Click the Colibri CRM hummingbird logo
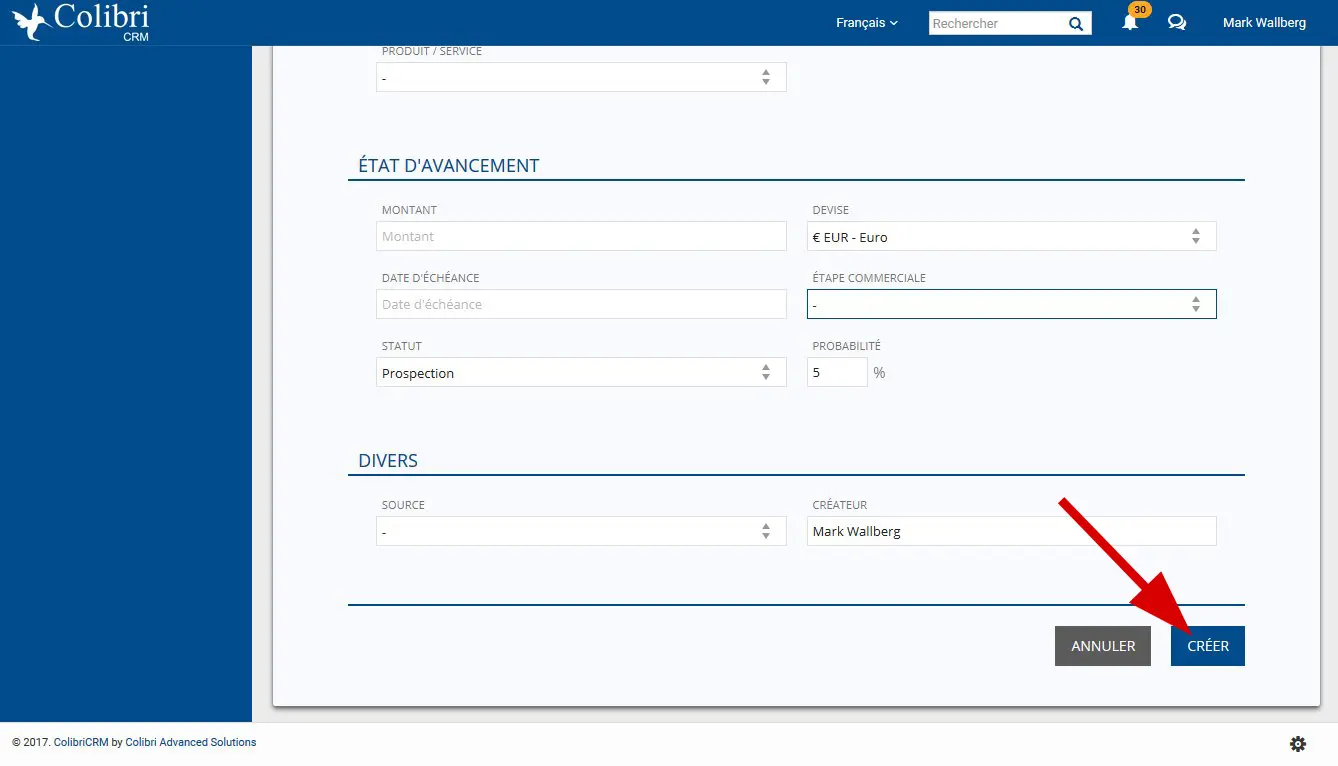The height and width of the screenshot is (766, 1338). point(80,22)
